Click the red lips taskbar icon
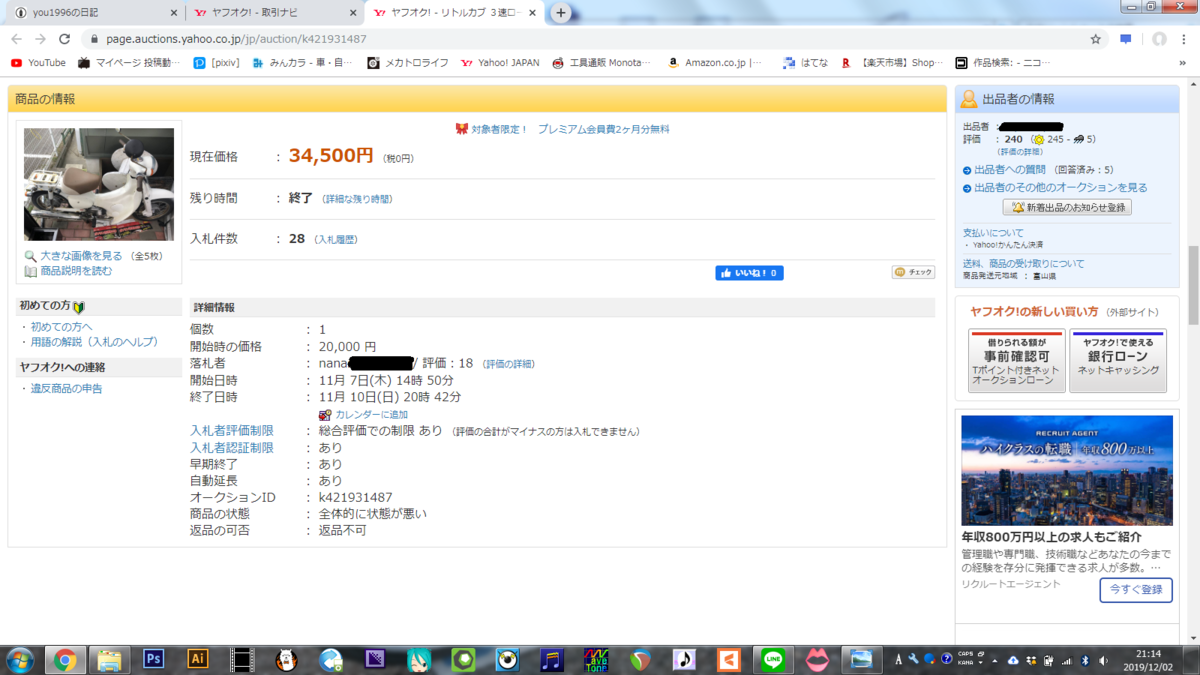Image resolution: width=1200 pixels, height=675 pixels. click(x=817, y=660)
